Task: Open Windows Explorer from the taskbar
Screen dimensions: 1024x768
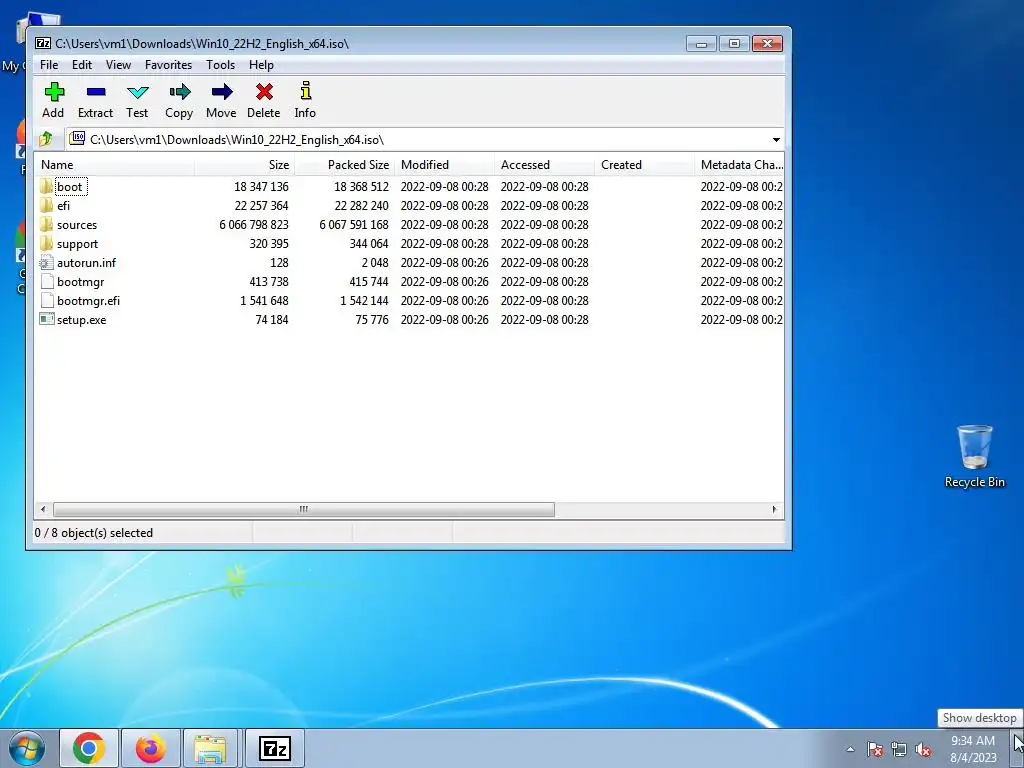Action: point(210,748)
